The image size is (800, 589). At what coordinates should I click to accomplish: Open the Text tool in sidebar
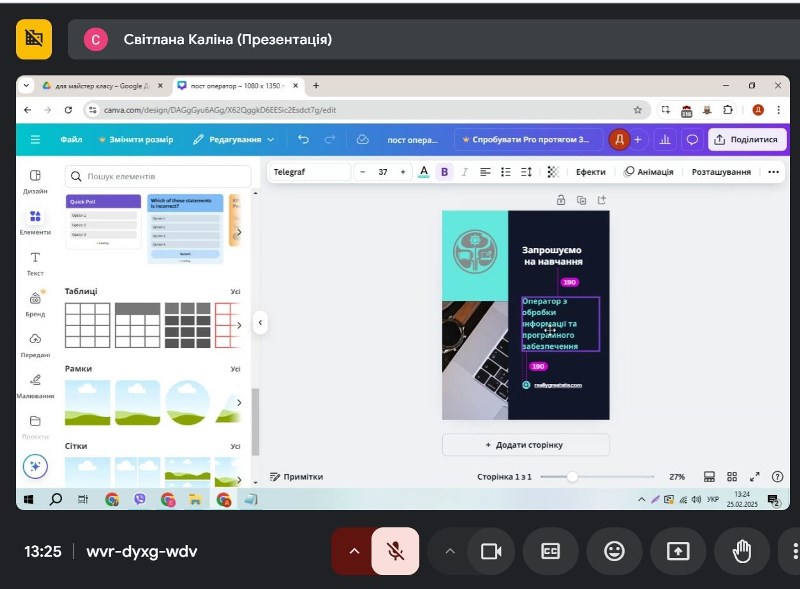pyautogui.click(x=35, y=263)
